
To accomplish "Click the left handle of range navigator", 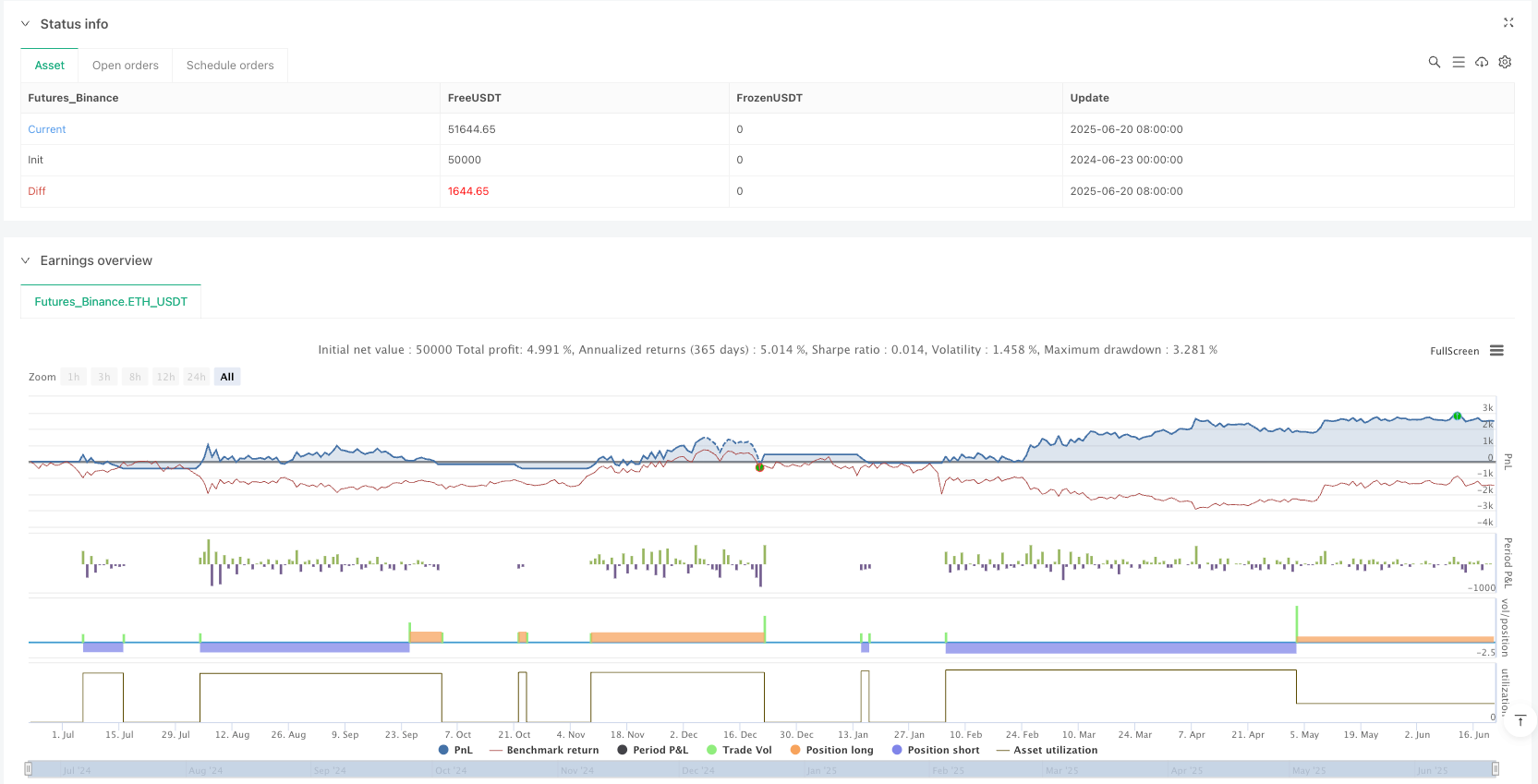I will click(29, 769).
